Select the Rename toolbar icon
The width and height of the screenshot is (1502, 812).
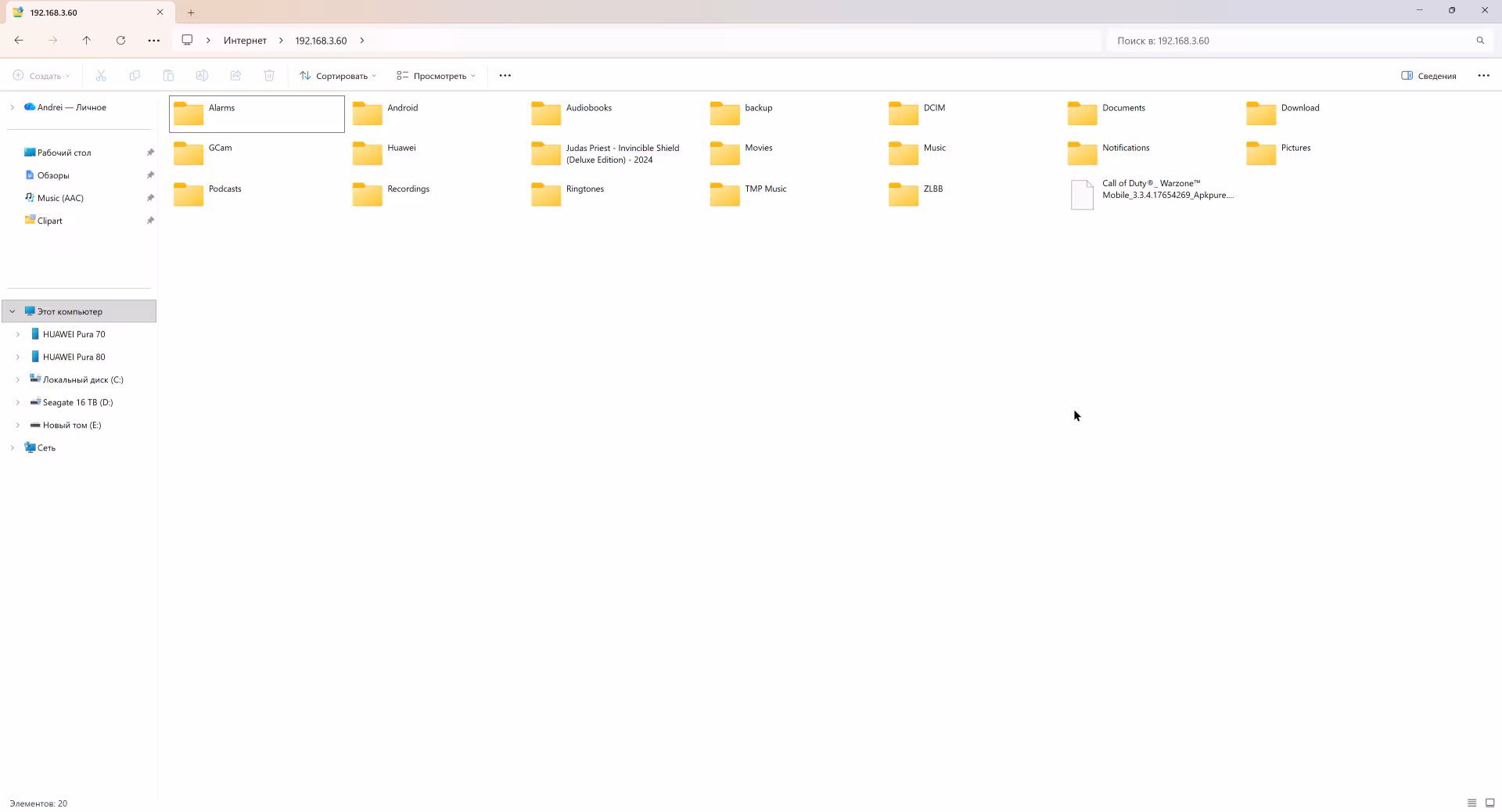(203, 75)
